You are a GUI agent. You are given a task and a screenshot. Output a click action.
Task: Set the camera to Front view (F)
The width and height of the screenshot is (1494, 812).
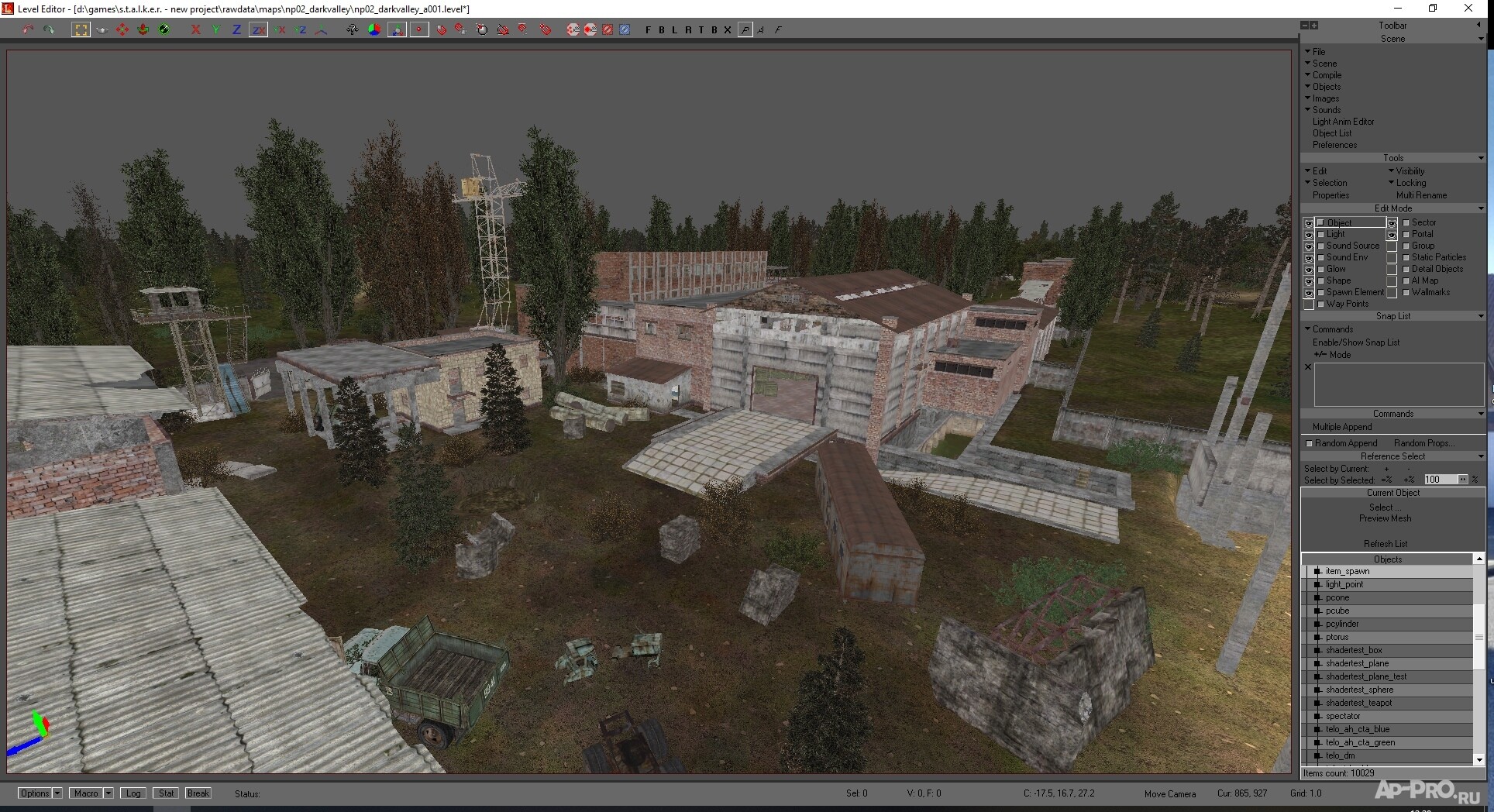(648, 29)
